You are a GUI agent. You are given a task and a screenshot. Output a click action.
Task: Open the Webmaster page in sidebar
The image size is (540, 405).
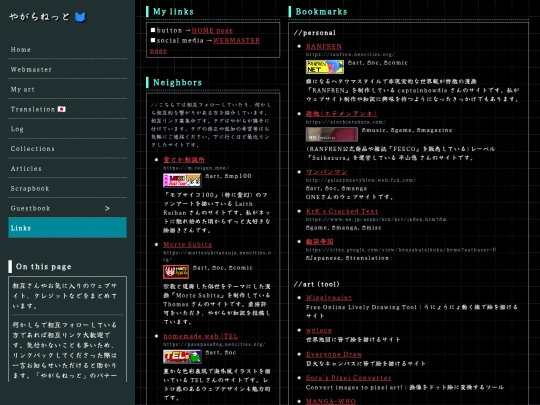(68, 70)
